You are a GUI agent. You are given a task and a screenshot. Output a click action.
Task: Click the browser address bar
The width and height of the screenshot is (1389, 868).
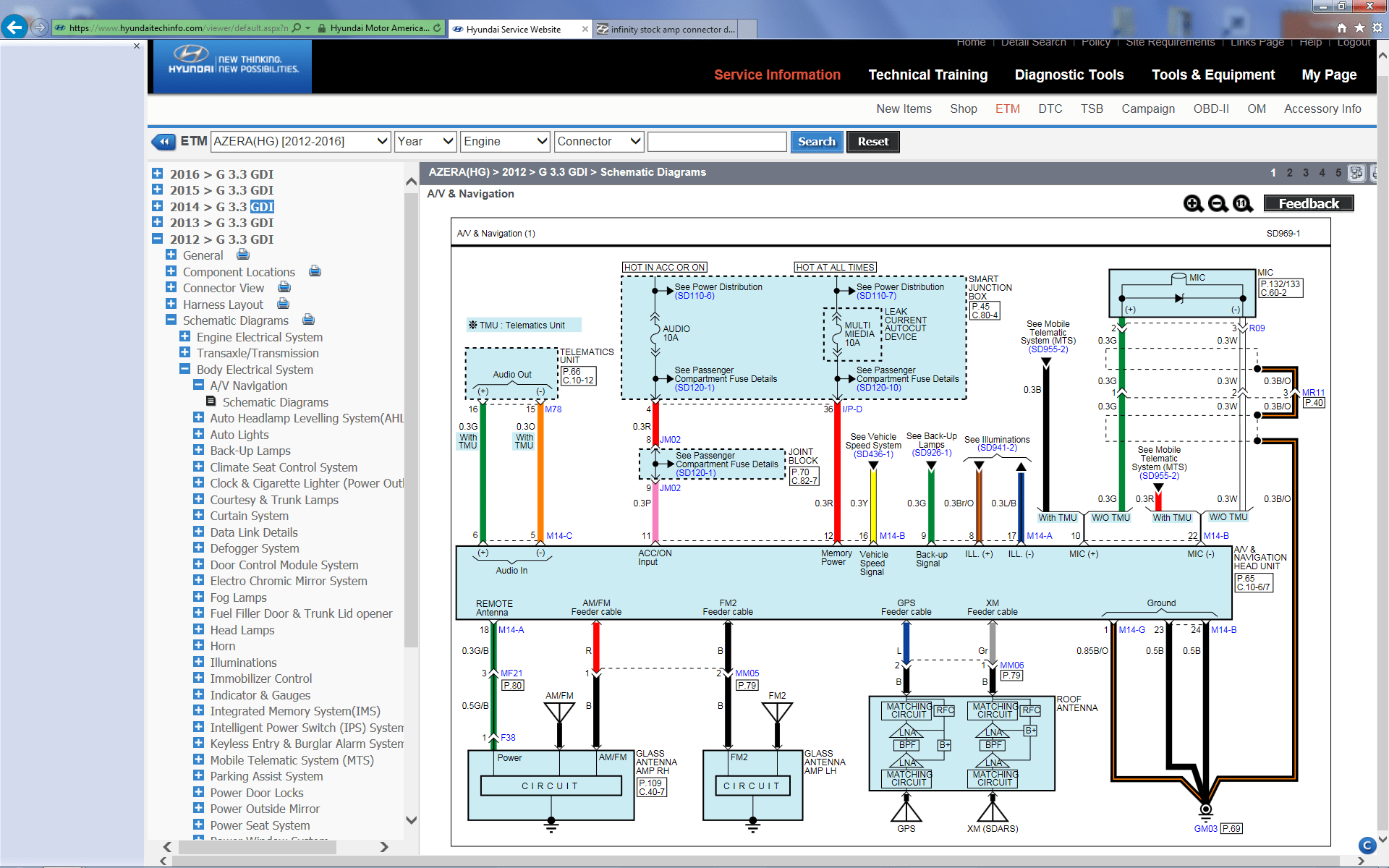tap(178, 28)
